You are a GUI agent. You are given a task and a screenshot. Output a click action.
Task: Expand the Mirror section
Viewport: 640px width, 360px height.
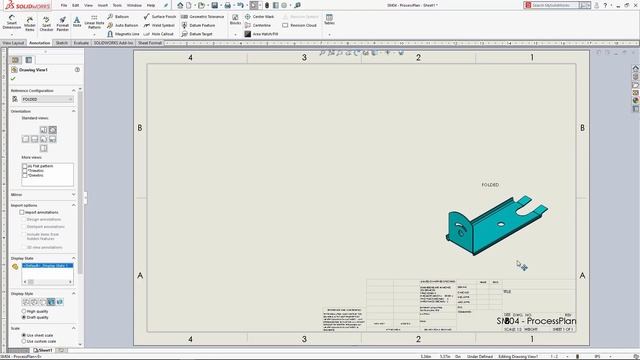[73, 195]
